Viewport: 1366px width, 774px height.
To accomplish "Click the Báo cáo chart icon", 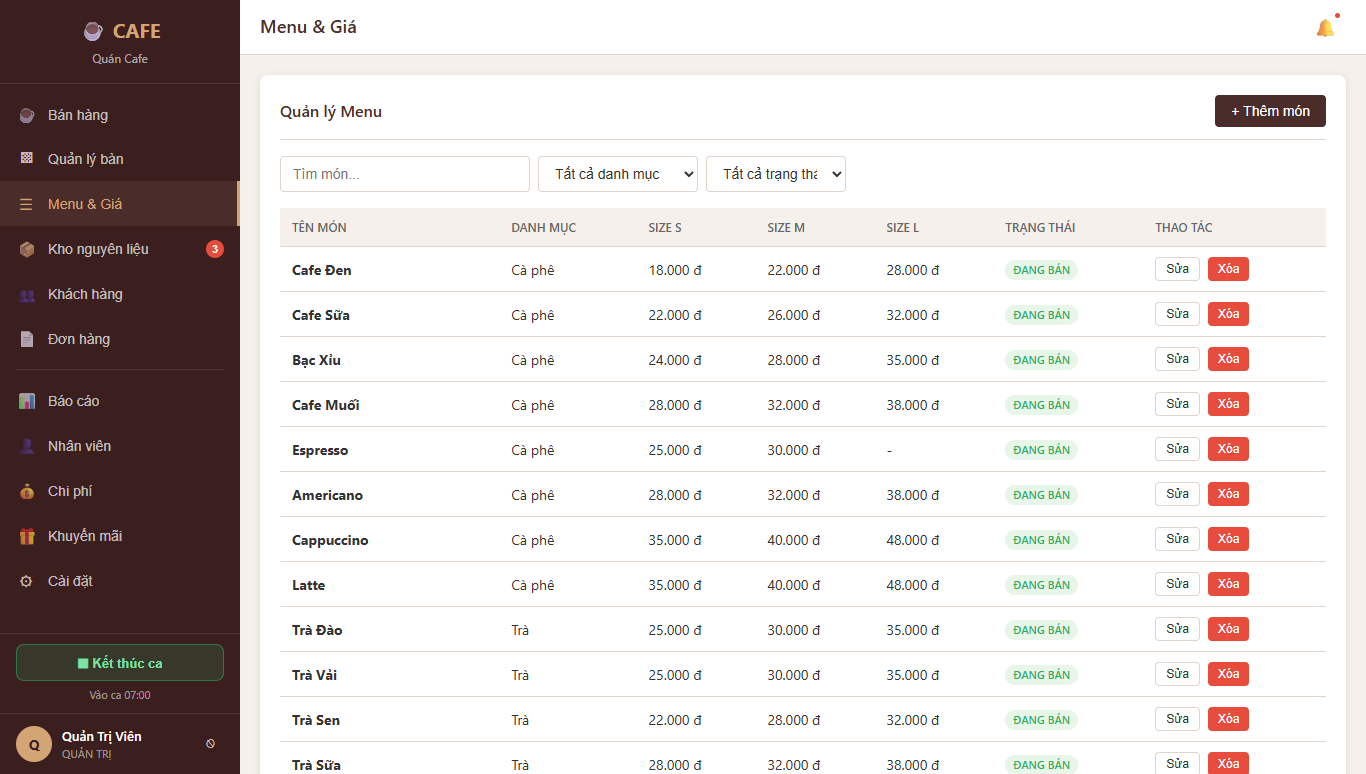I will 27,401.
